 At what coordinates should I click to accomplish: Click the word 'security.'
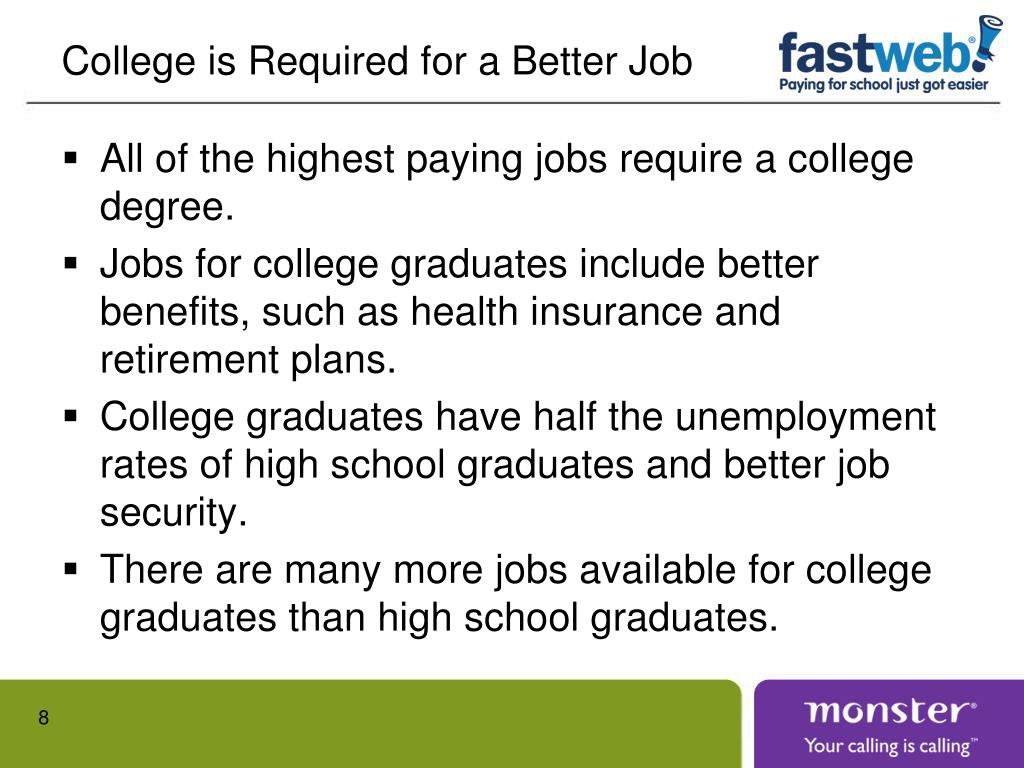click(x=174, y=512)
